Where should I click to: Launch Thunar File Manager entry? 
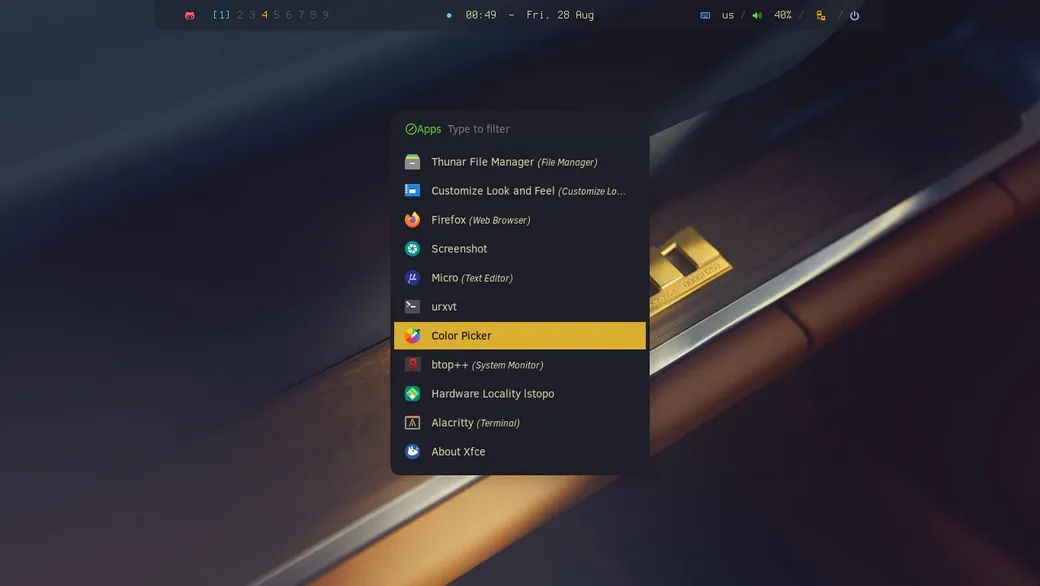(x=520, y=162)
